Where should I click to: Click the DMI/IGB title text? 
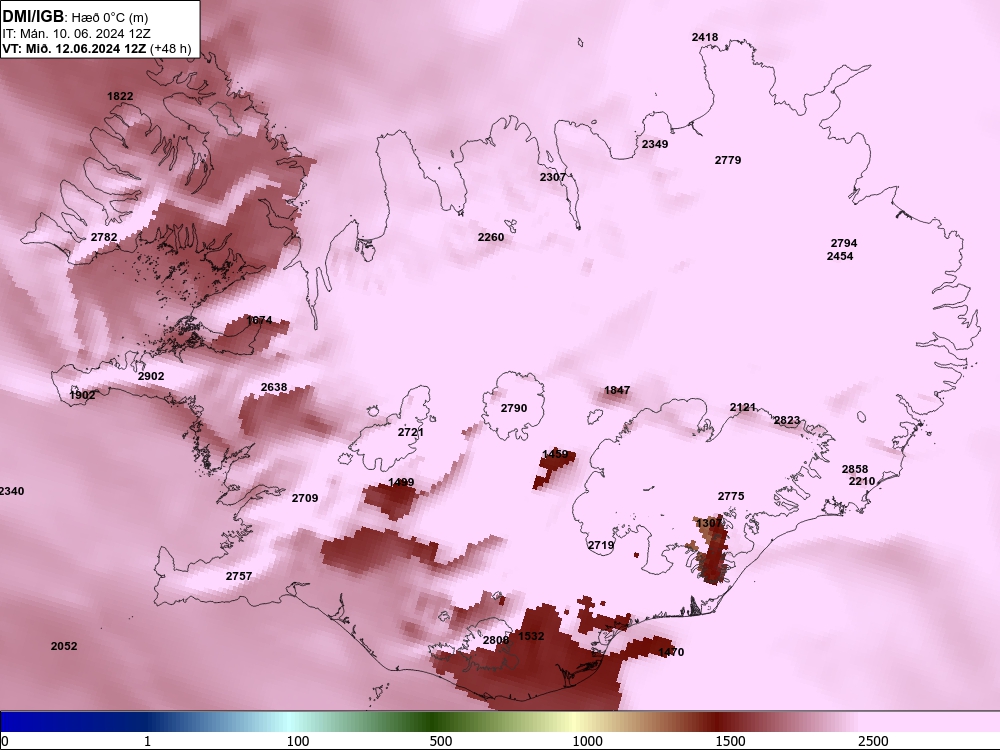[33, 16]
